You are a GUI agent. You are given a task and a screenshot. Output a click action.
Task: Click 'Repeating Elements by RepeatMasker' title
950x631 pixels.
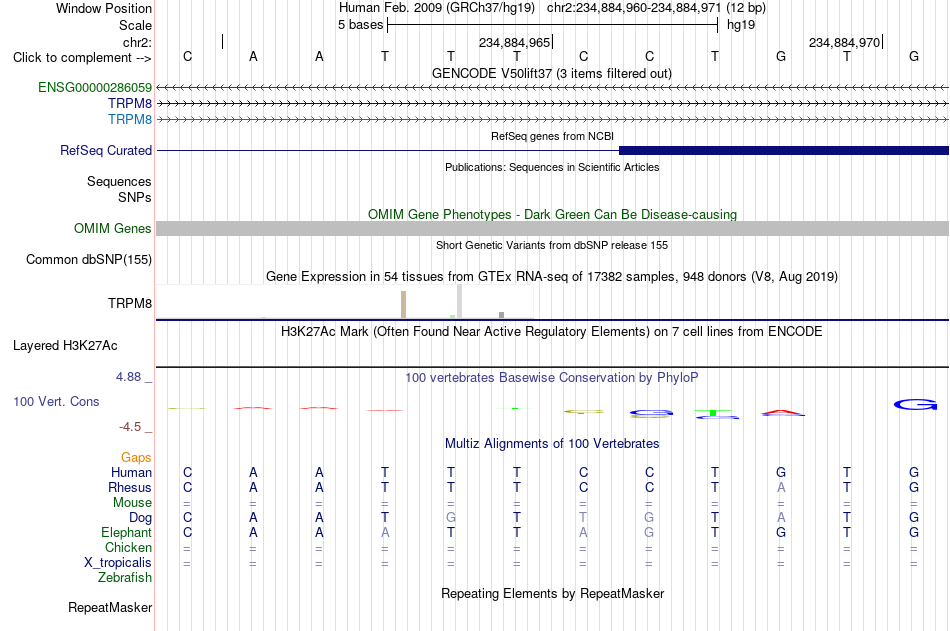coord(552,593)
